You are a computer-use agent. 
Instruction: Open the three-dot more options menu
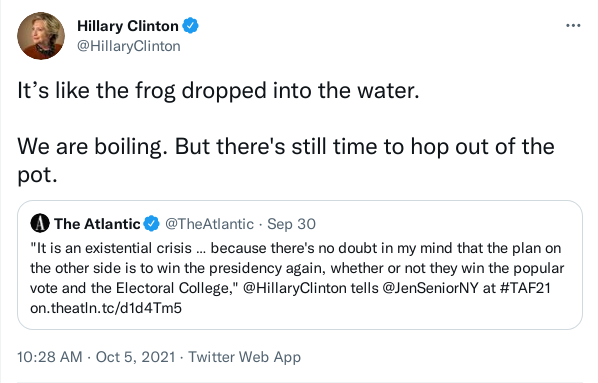pos(573,26)
